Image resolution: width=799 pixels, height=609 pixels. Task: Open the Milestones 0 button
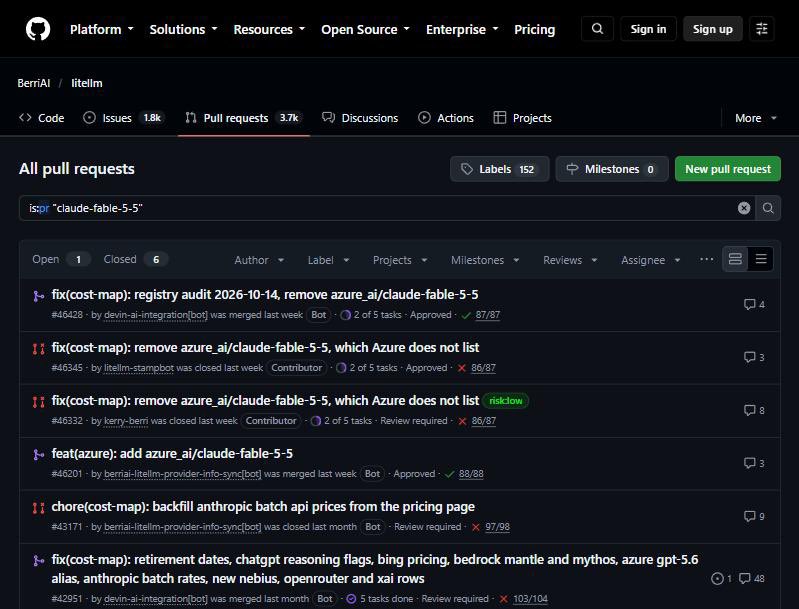coord(612,169)
